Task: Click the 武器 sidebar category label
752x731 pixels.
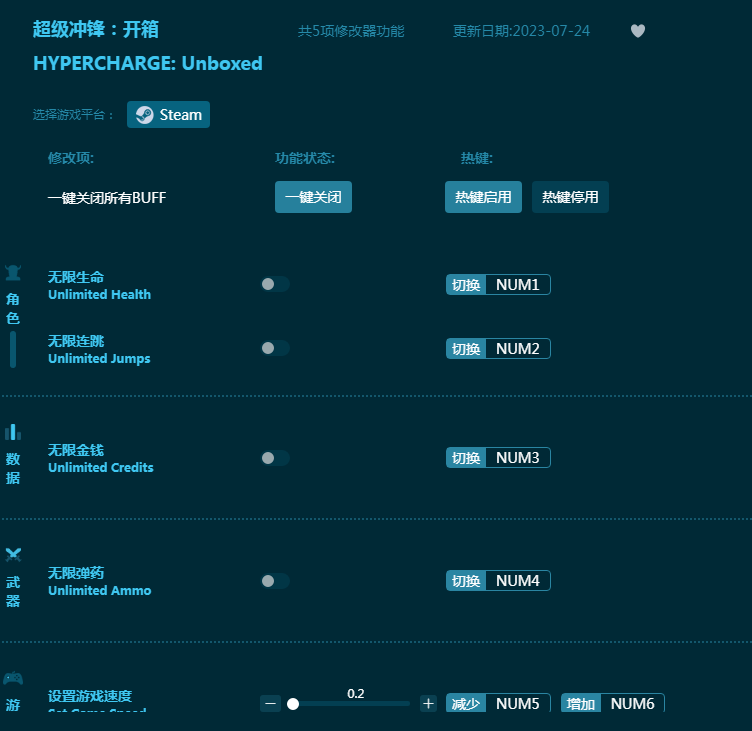Action: 13,591
